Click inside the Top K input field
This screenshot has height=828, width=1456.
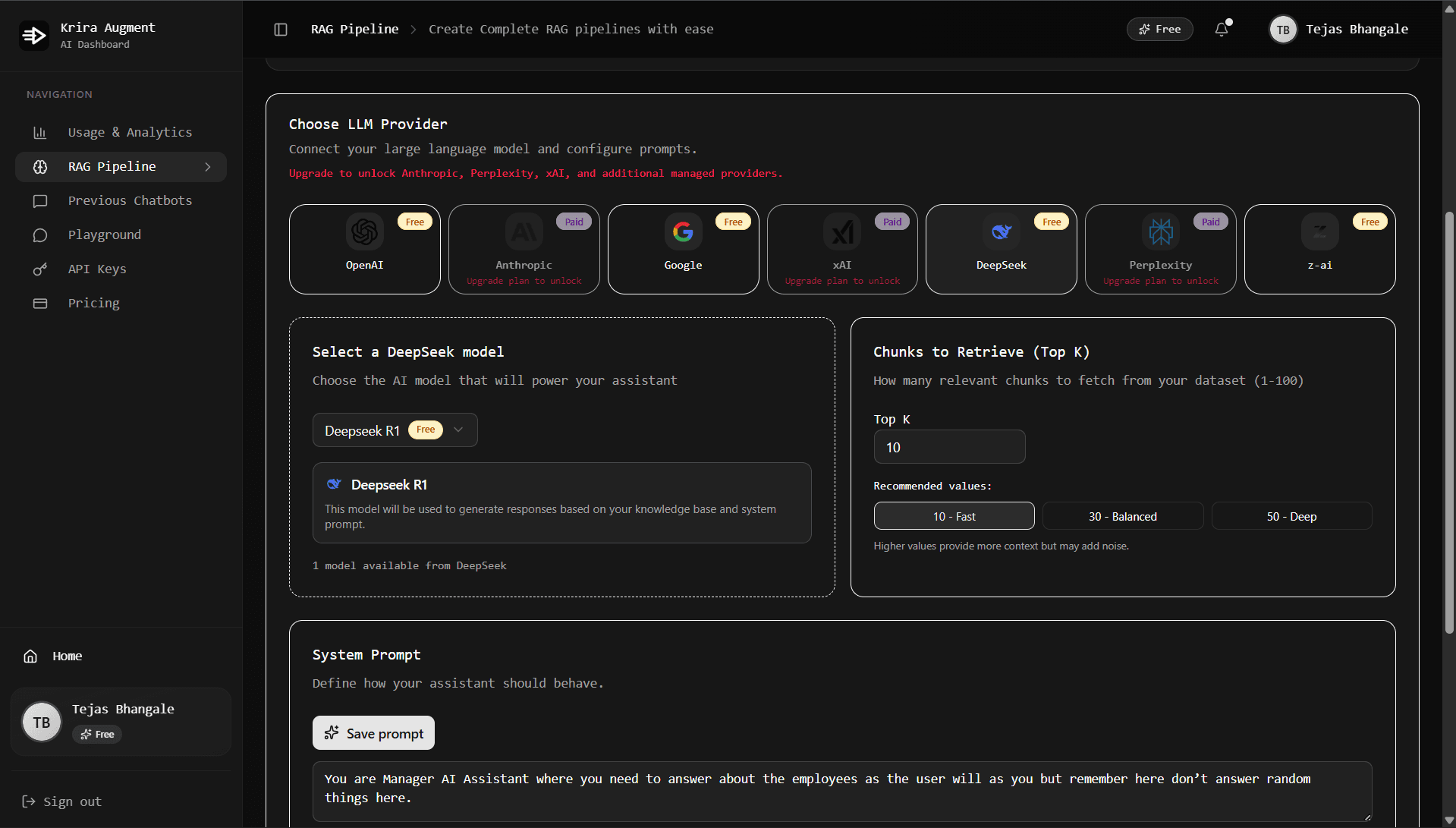[x=949, y=446]
